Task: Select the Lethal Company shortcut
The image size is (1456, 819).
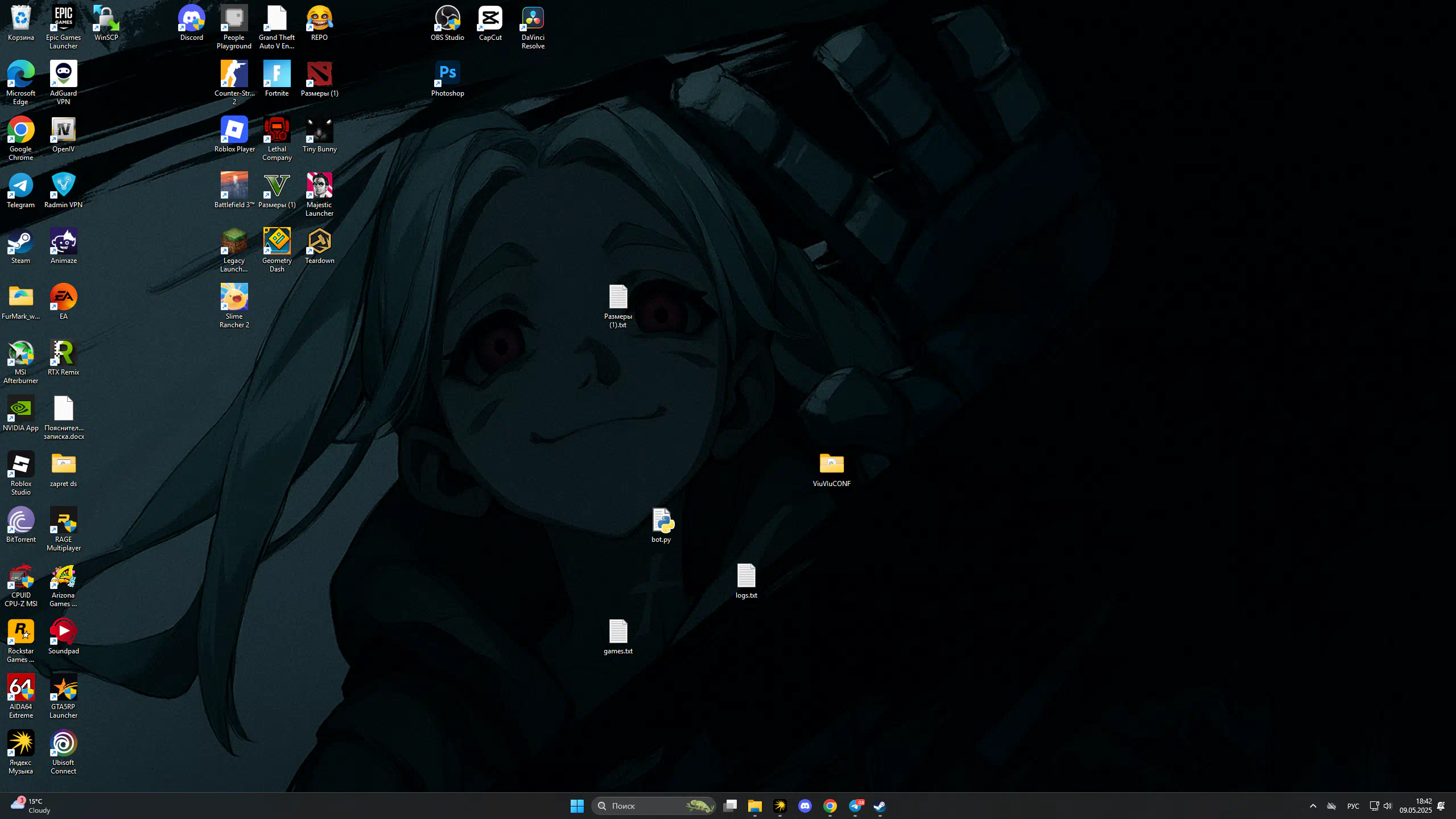Action: pos(277,138)
